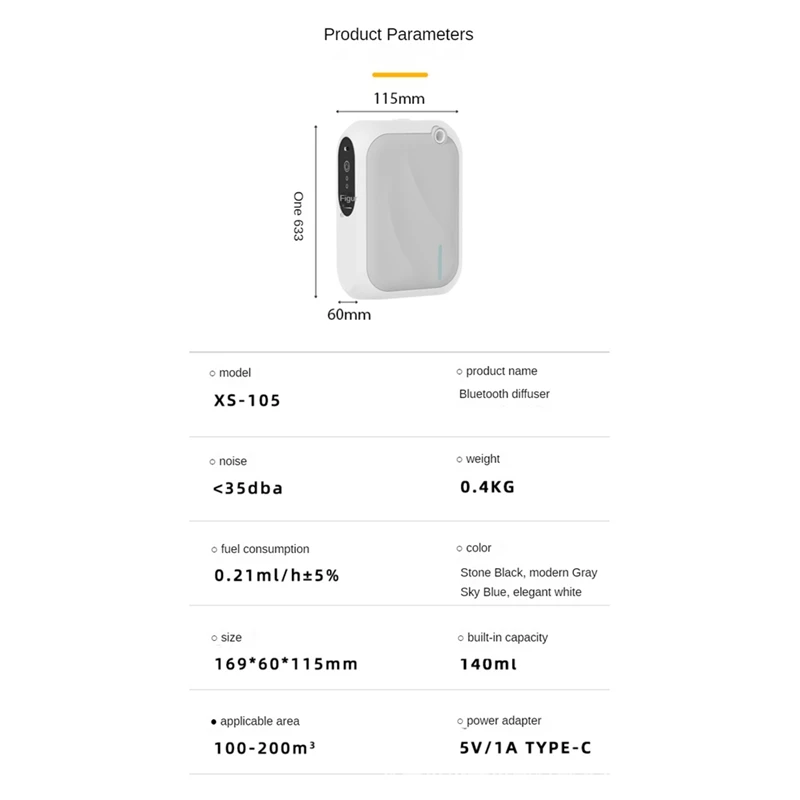Click the 115mm width dimension label

[398, 98]
